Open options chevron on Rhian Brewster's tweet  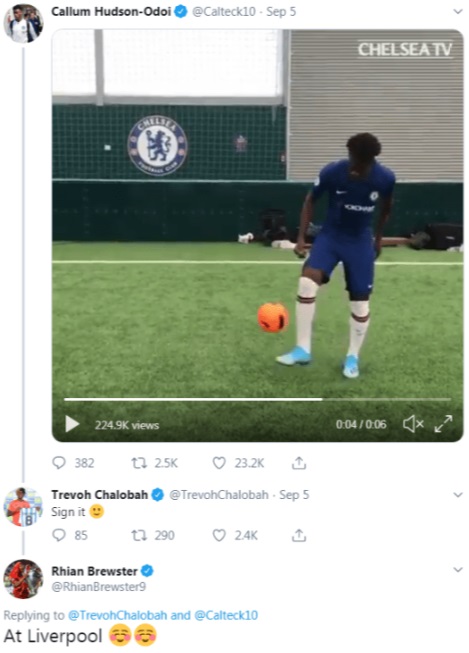coord(458,570)
